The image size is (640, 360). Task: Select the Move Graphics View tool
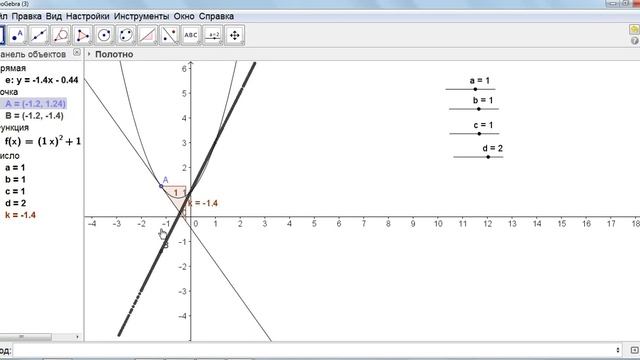pos(234,35)
